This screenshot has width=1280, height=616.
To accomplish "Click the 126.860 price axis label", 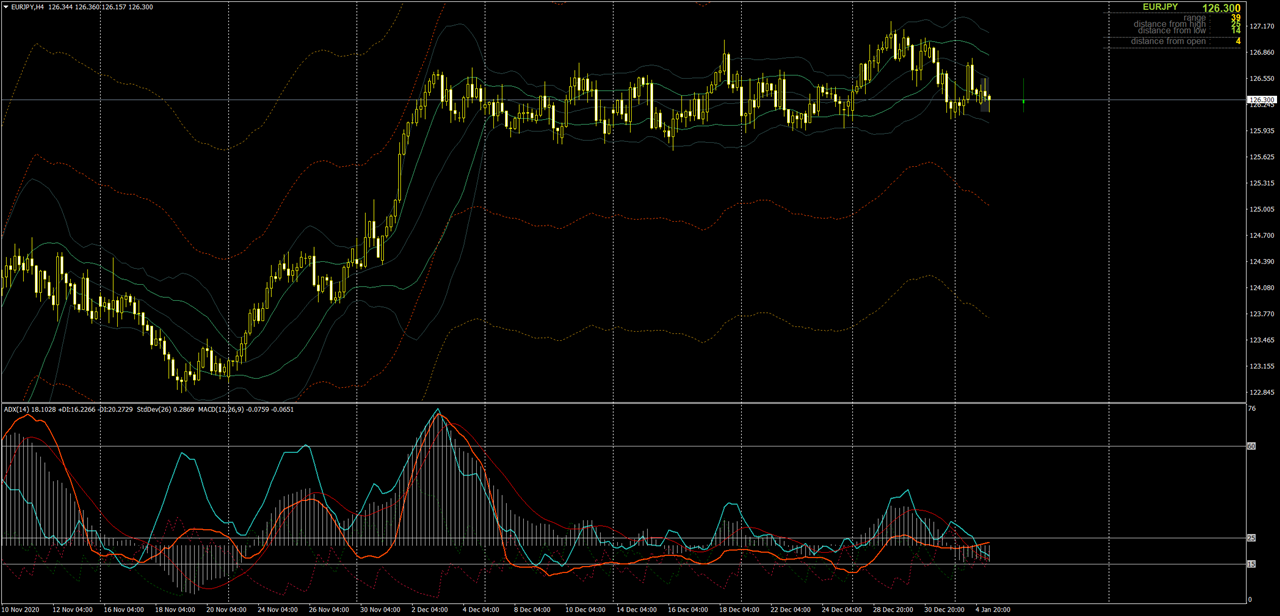I will pos(1262,53).
